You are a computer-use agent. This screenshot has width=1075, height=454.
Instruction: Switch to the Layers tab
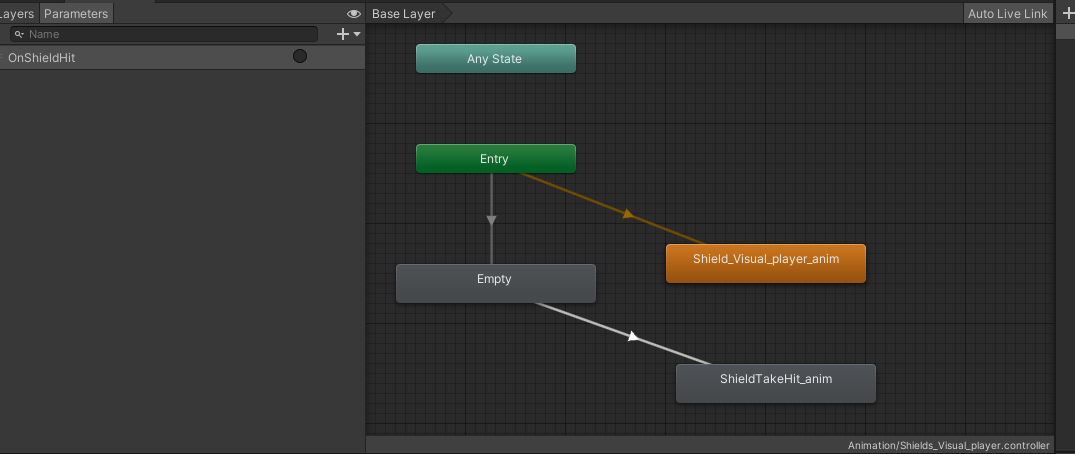[x=18, y=14]
